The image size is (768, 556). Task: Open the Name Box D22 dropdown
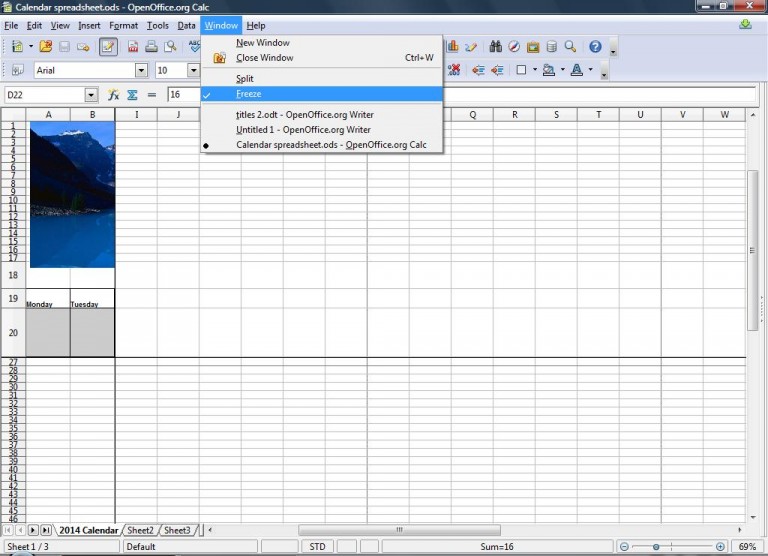[x=91, y=95]
